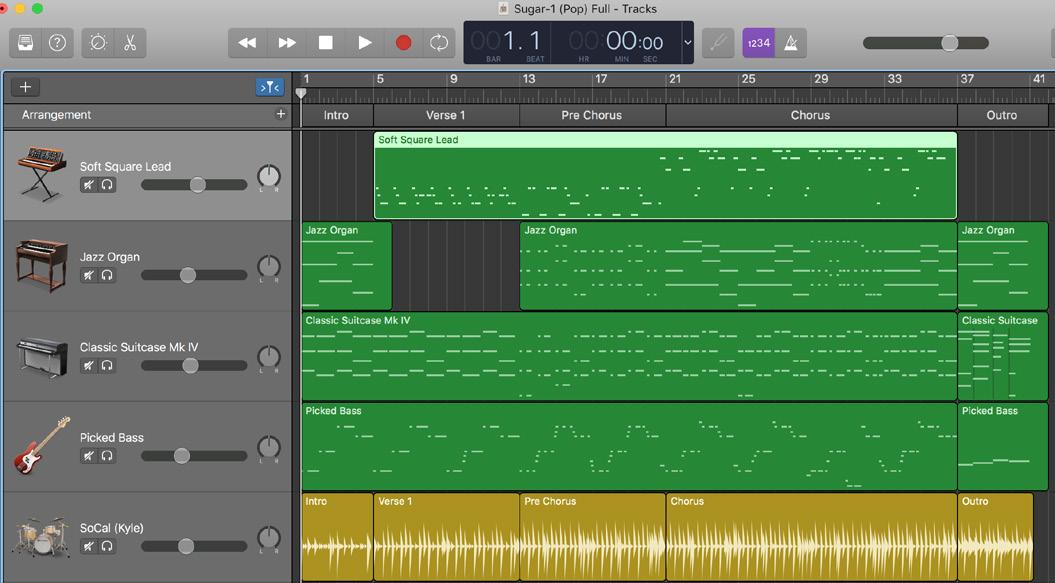Select the Pre Chorus arrangement marker

591,115
